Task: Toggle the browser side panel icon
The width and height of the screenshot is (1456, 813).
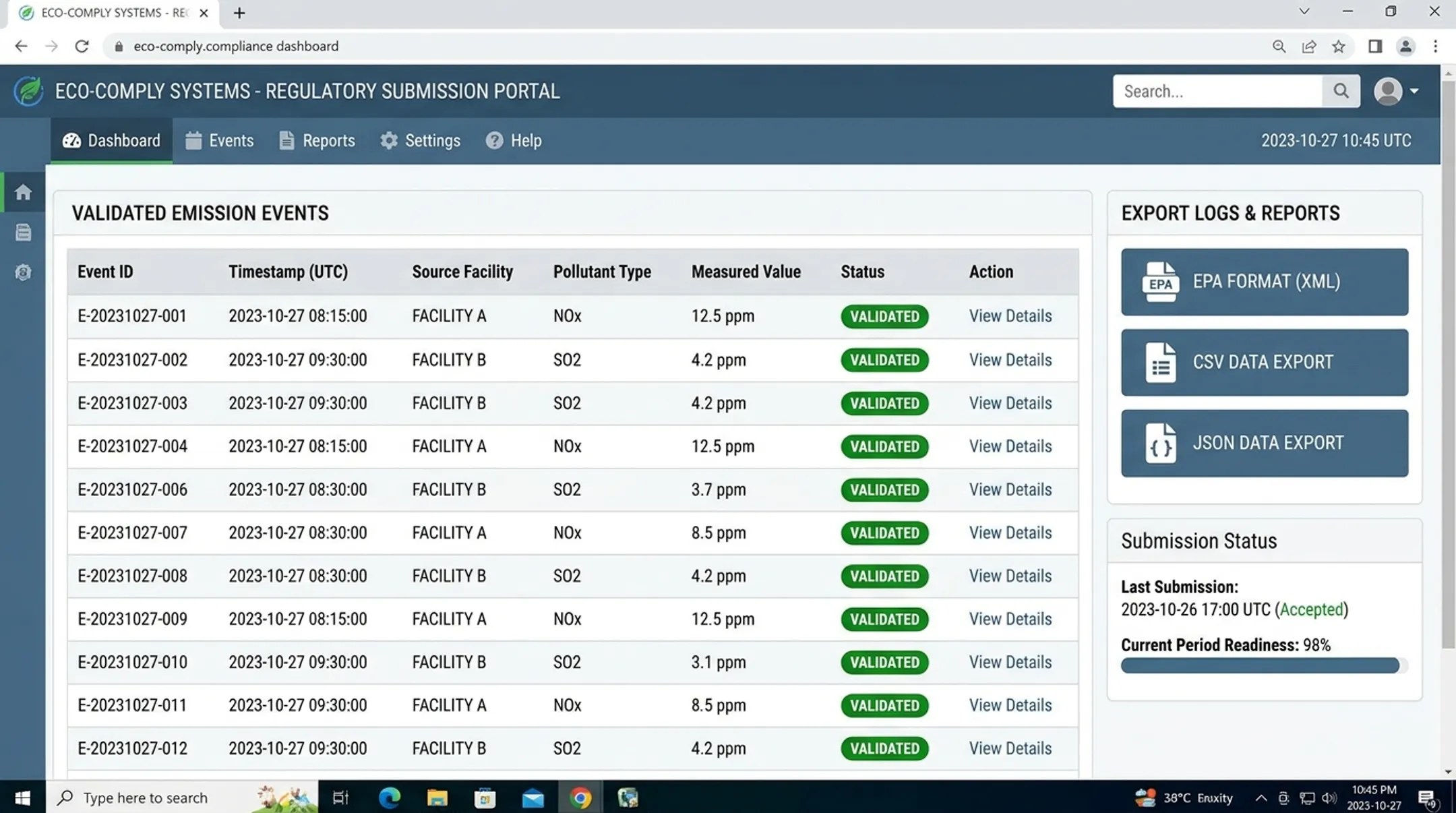Action: point(1375,46)
